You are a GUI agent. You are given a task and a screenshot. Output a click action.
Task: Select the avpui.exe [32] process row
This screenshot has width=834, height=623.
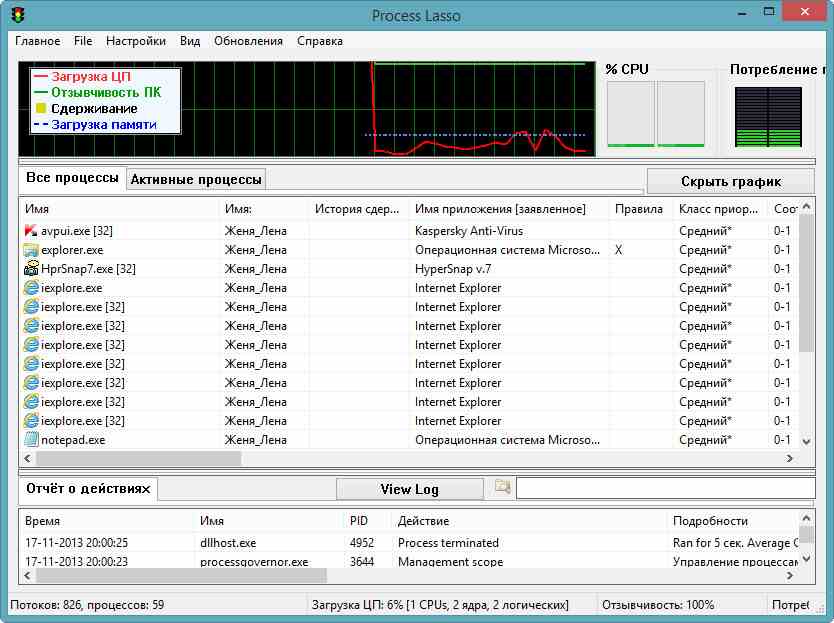(408, 231)
